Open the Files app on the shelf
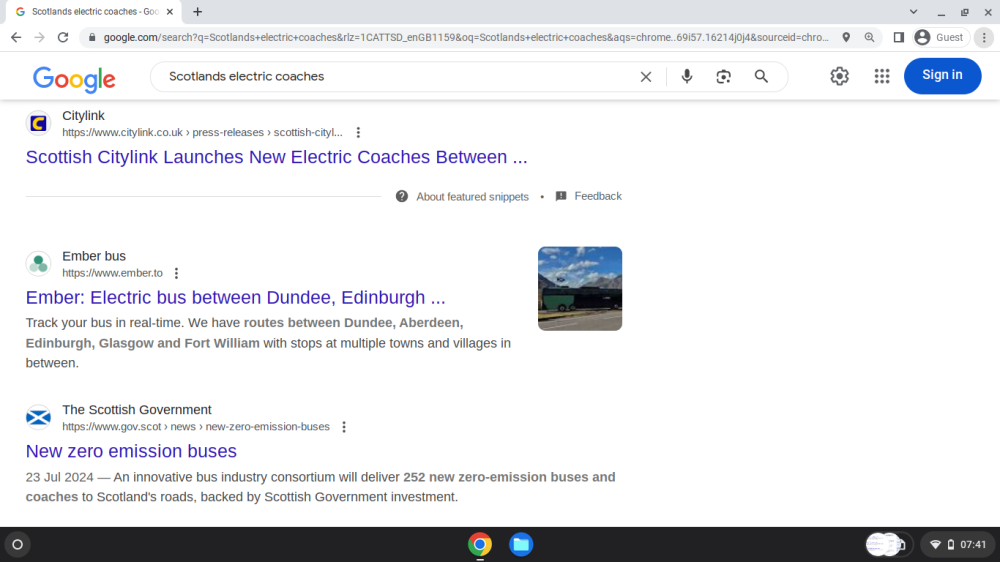This screenshot has width=1000, height=562. [521, 544]
